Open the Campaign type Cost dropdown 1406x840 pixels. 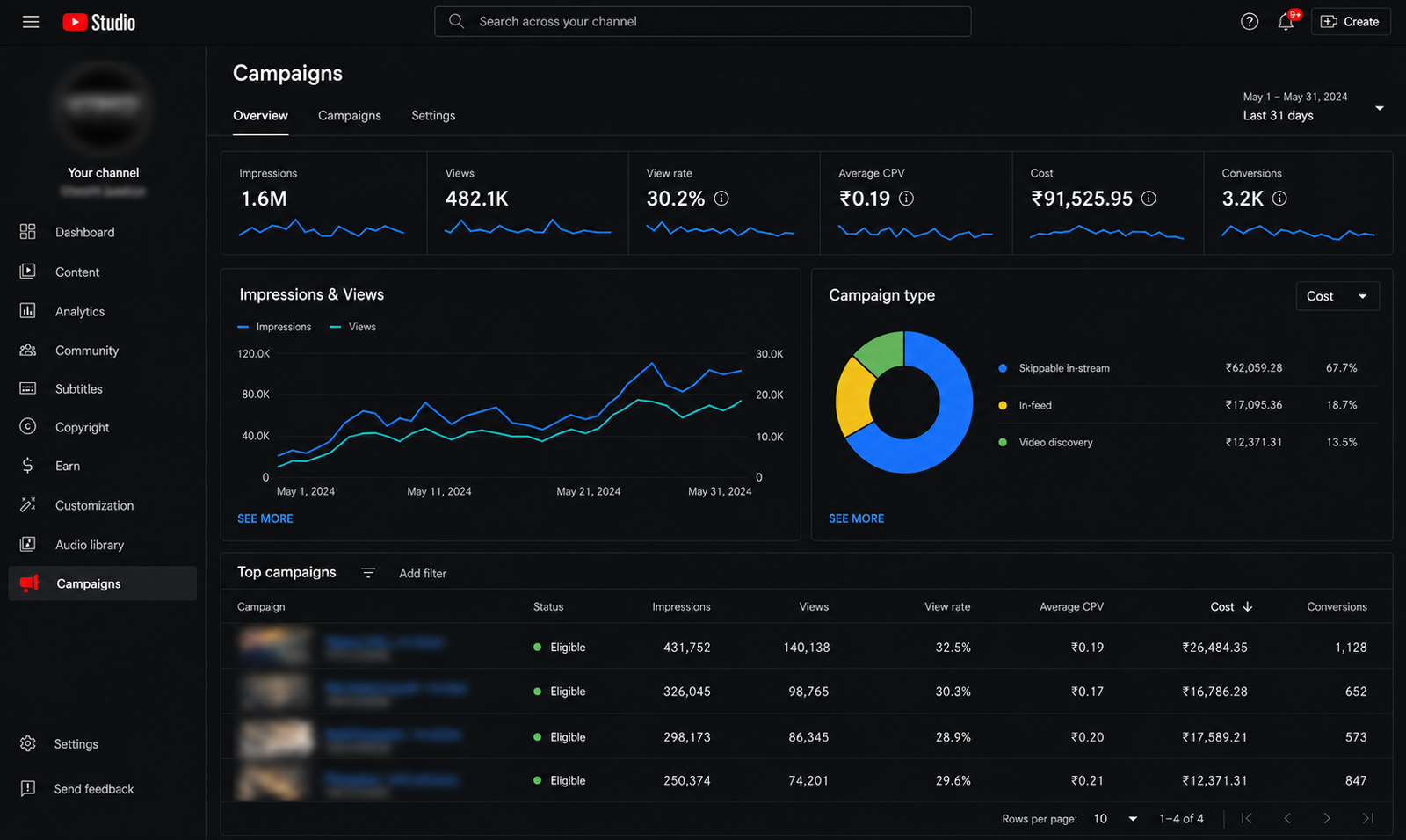pyautogui.click(x=1337, y=296)
